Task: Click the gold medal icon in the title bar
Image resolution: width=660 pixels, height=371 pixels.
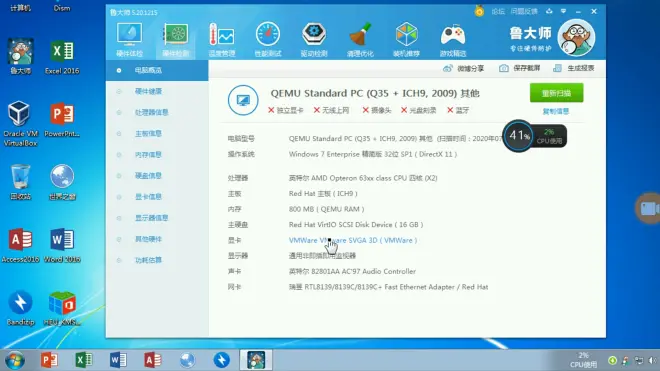Action: pos(479,11)
